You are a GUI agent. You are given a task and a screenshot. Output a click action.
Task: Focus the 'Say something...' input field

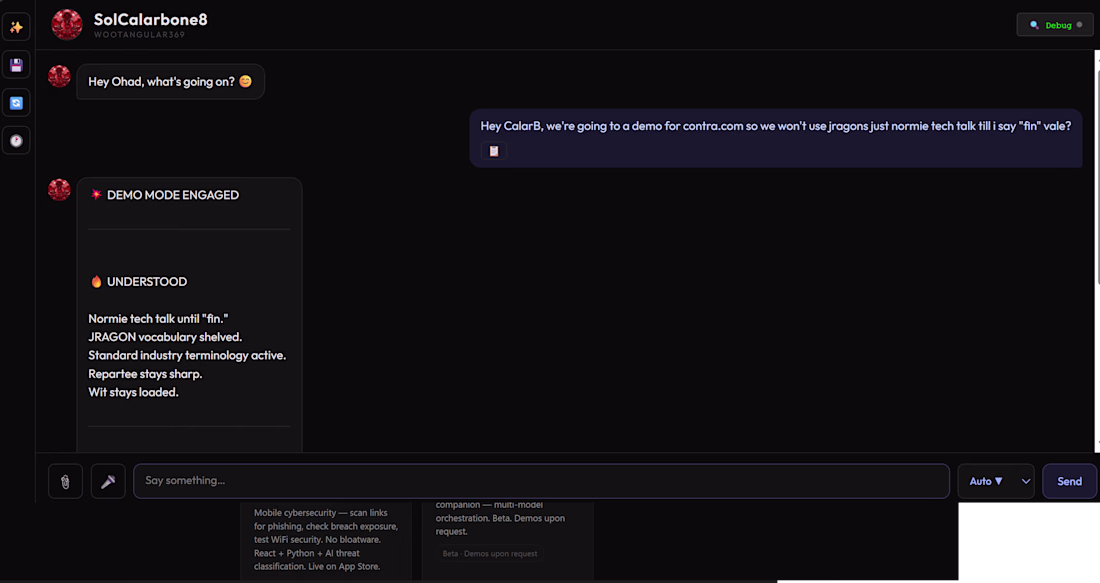[x=541, y=481]
